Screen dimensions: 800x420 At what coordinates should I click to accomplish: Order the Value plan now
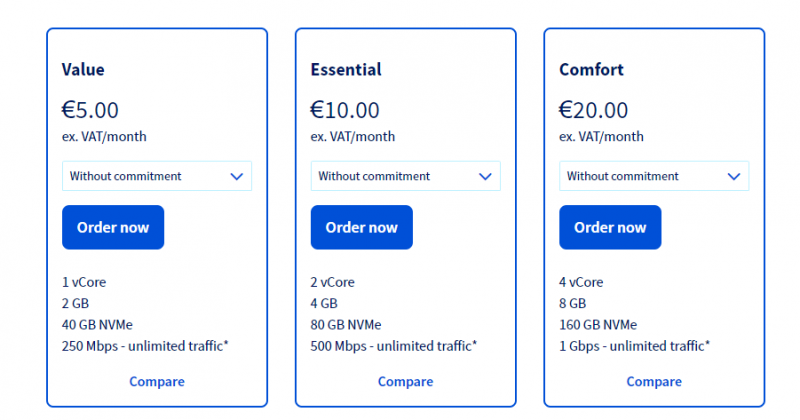pyautogui.click(x=113, y=227)
